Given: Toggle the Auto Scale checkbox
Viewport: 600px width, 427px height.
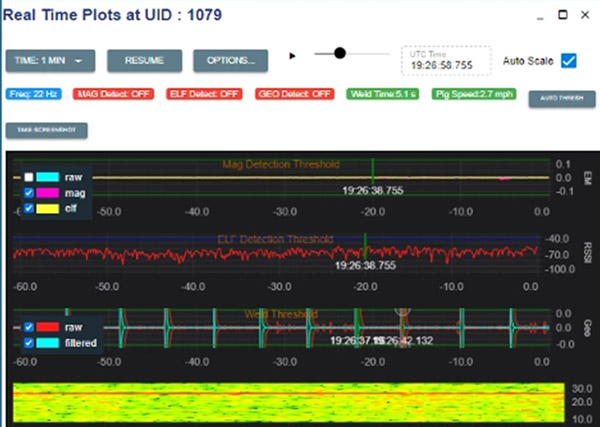Looking at the screenshot, I should point(569,61).
